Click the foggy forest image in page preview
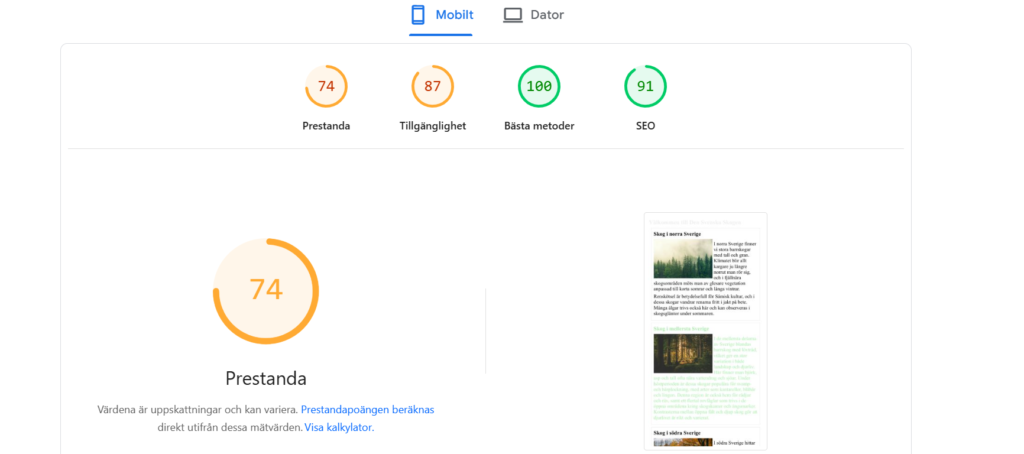 (x=682, y=259)
